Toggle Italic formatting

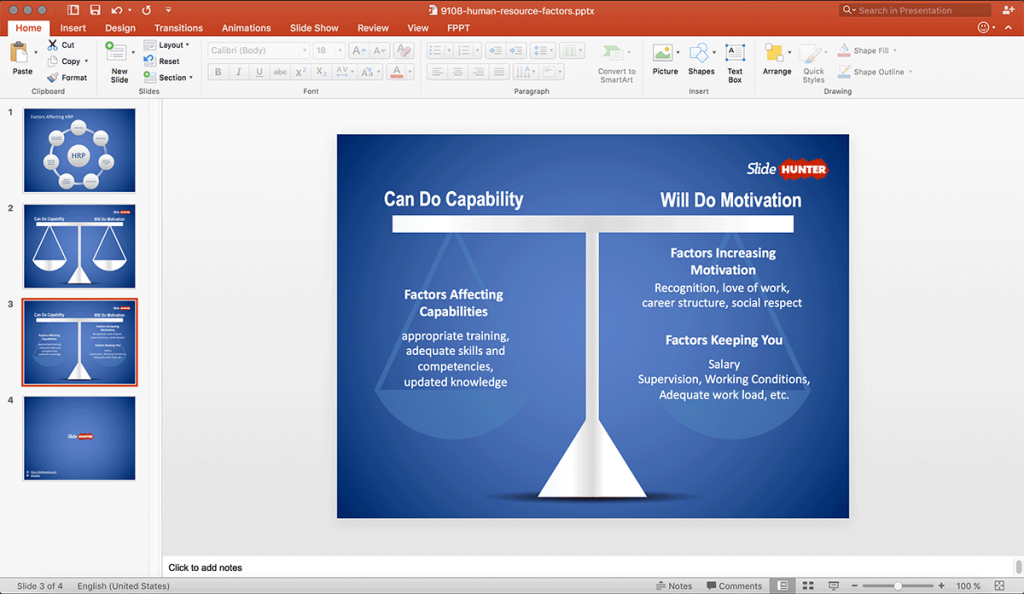[238, 72]
